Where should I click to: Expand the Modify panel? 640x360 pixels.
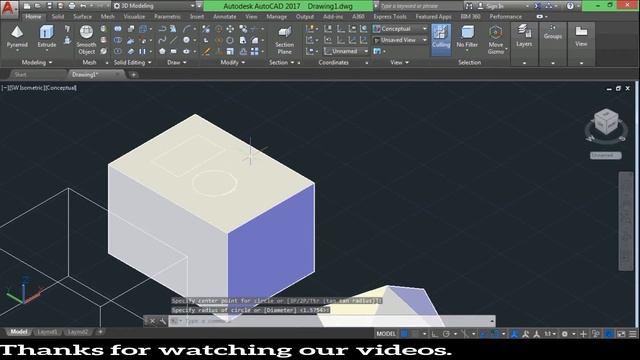click(233, 62)
